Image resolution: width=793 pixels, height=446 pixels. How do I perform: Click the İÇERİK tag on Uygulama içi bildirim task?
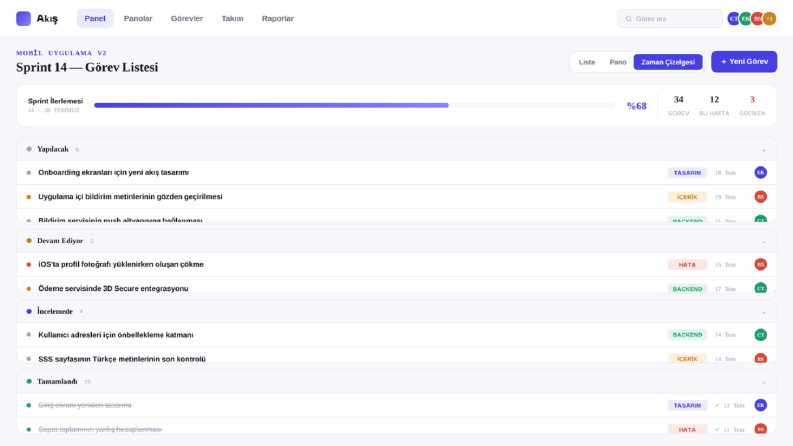[687, 197]
